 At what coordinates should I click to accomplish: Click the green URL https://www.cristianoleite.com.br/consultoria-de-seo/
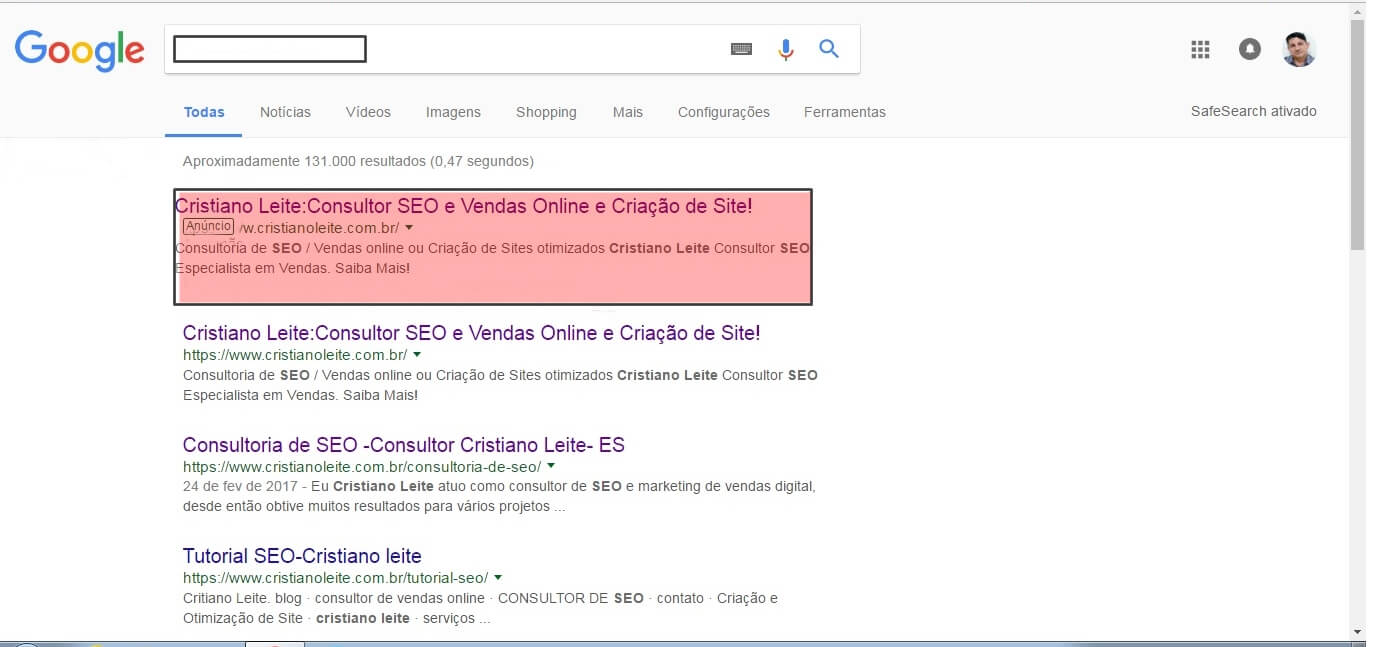(362, 467)
